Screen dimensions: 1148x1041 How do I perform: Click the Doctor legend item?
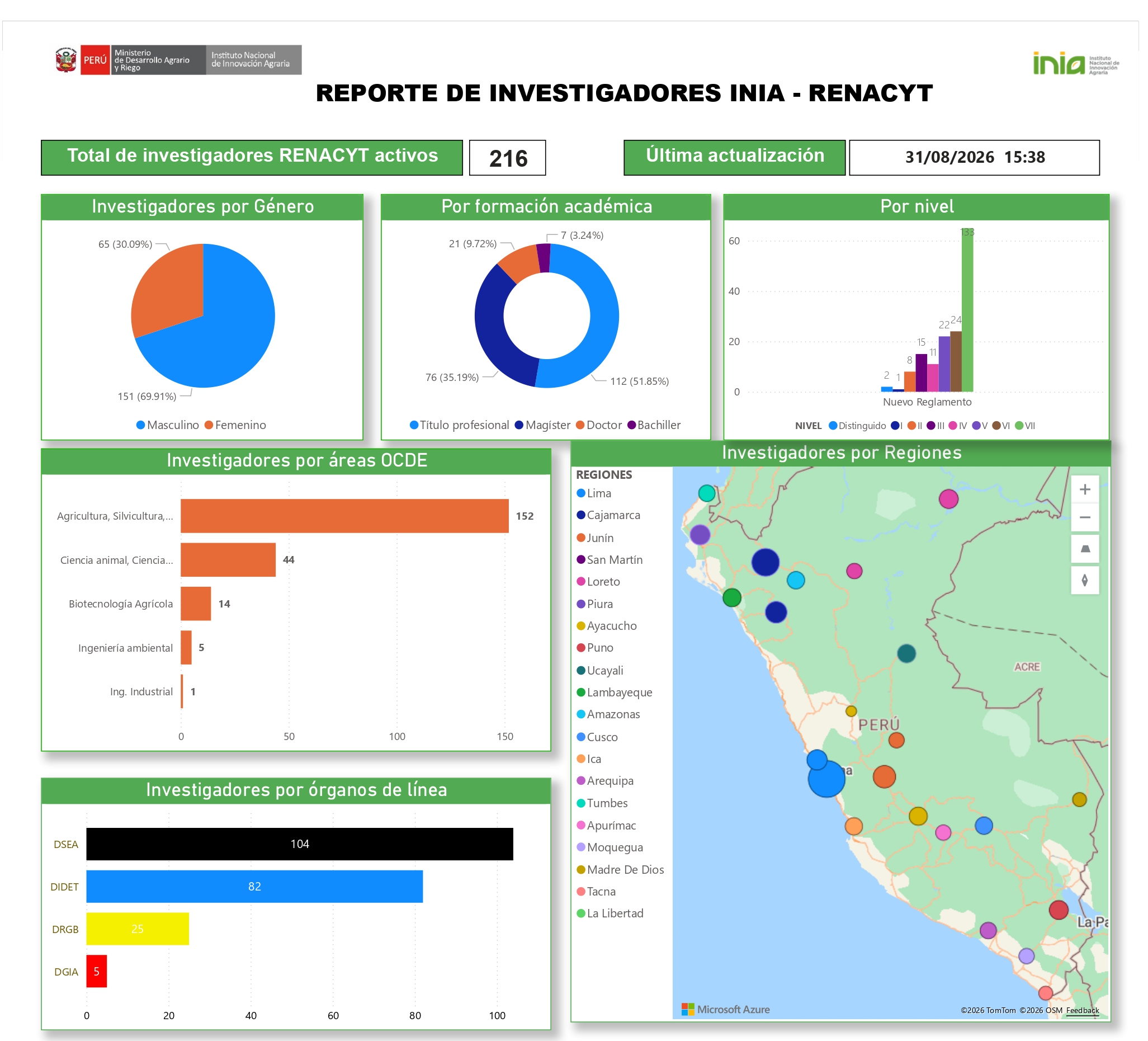(598, 425)
